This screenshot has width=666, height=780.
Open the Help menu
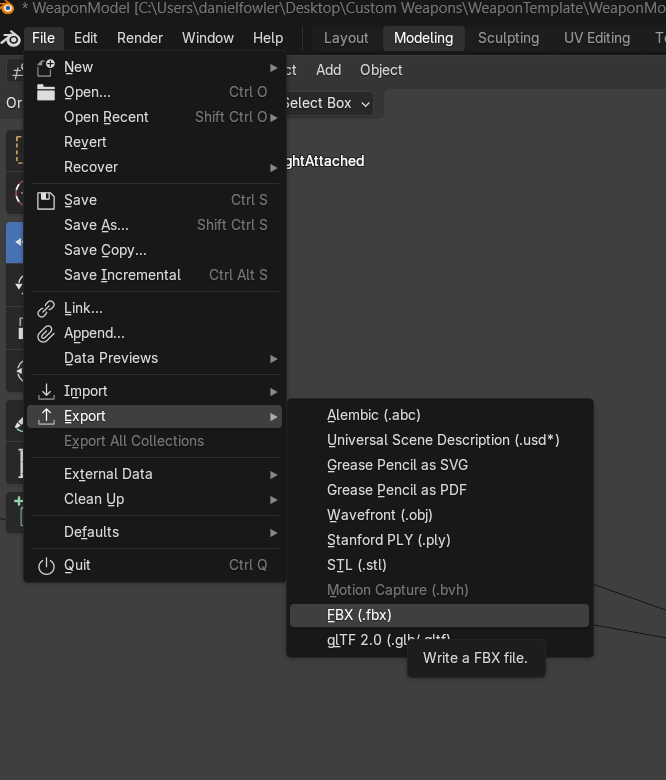tap(268, 38)
